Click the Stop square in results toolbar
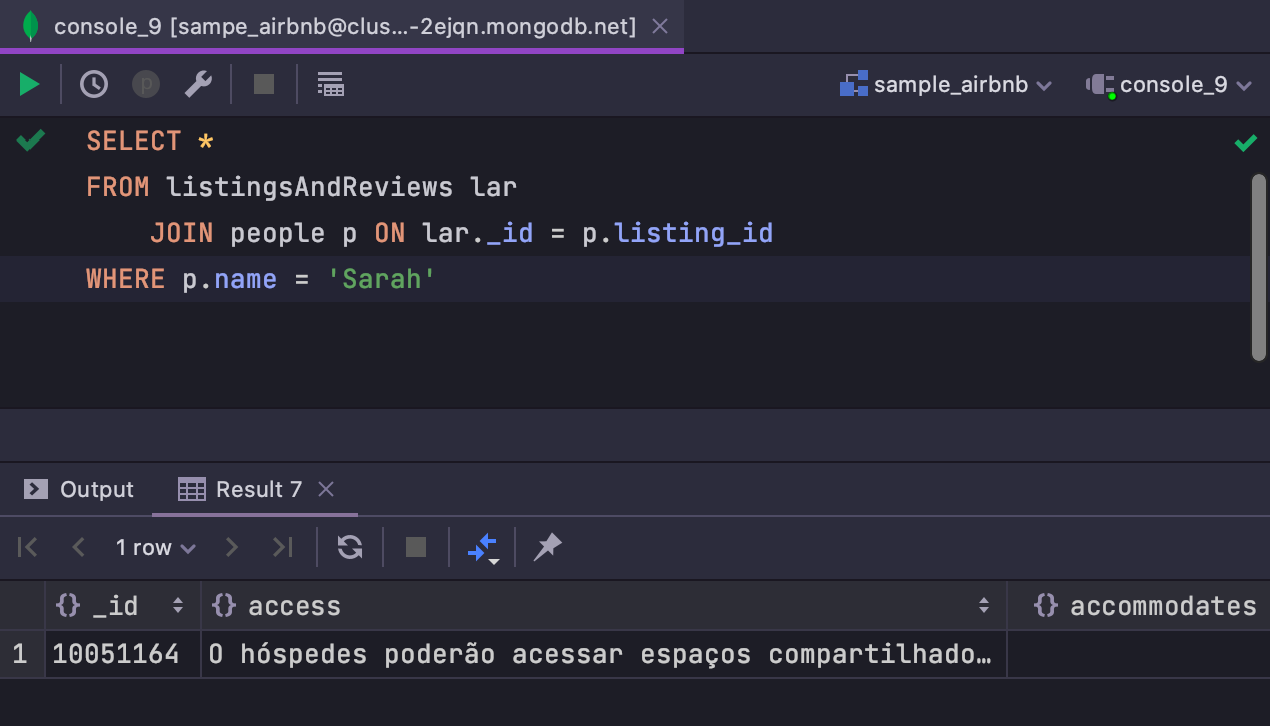This screenshot has height=726, width=1270. click(x=416, y=547)
